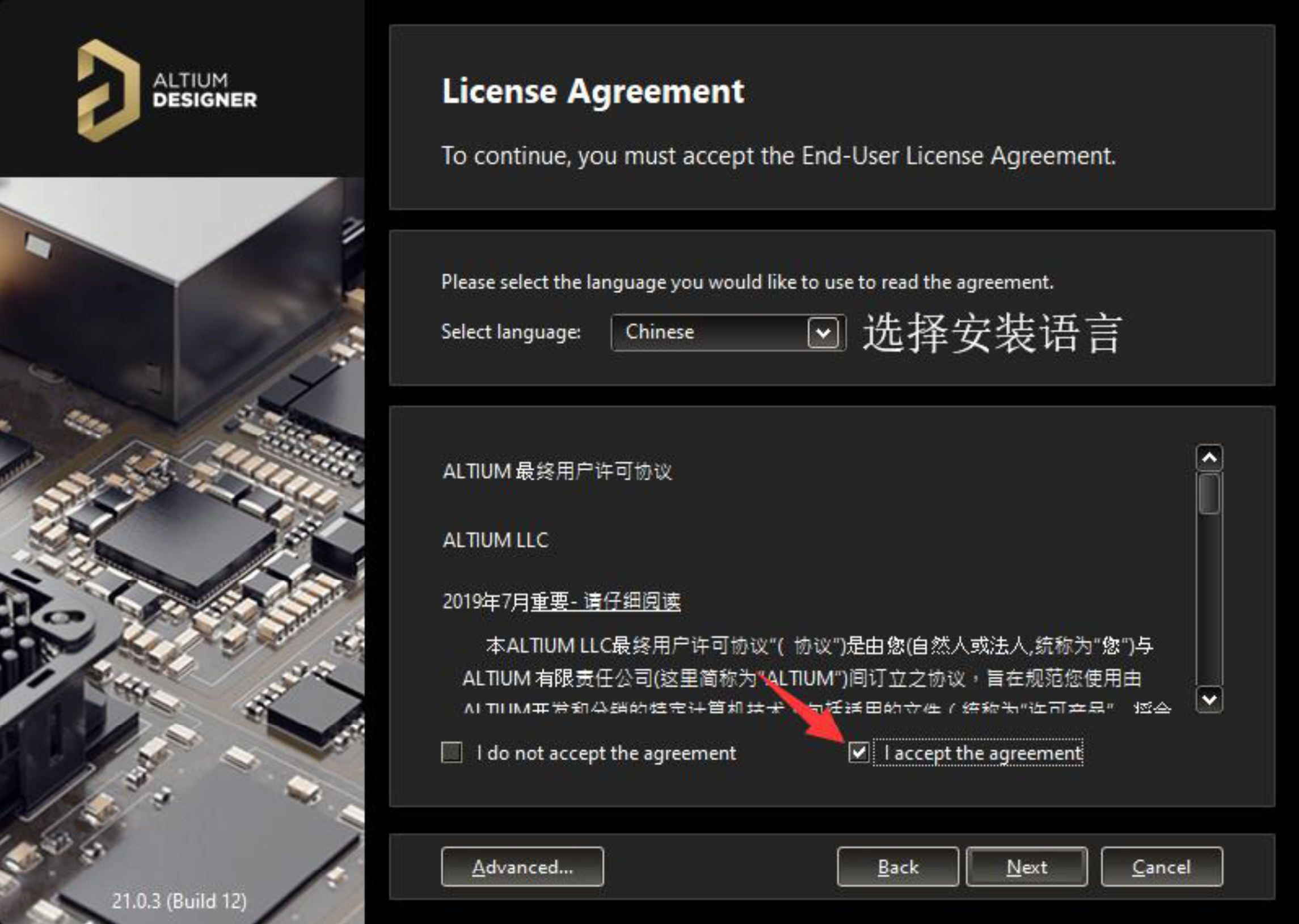Click the Next button
The height and width of the screenshot is (924, 1299).
coord(1027,867)
